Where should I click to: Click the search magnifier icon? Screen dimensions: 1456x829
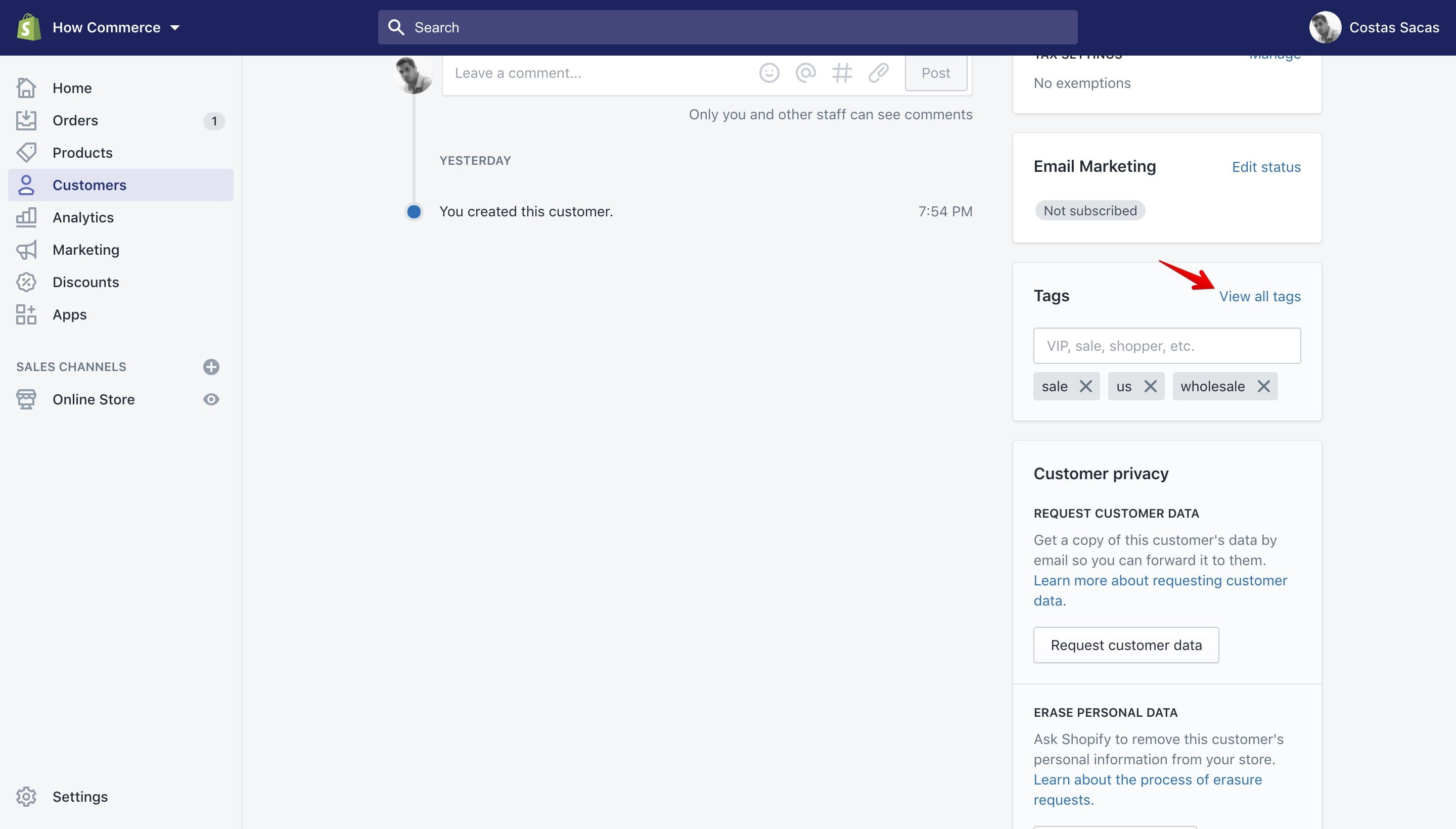pos(396,27)
